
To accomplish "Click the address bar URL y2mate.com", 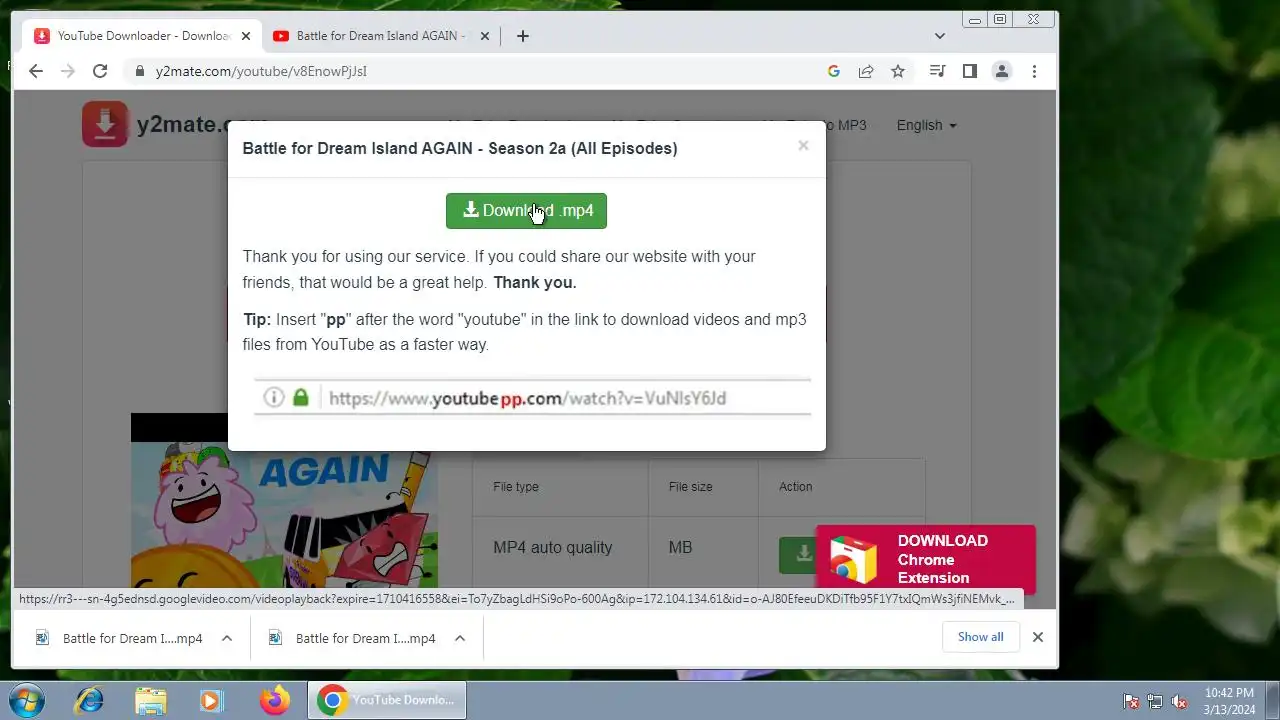I will [261, 71].
